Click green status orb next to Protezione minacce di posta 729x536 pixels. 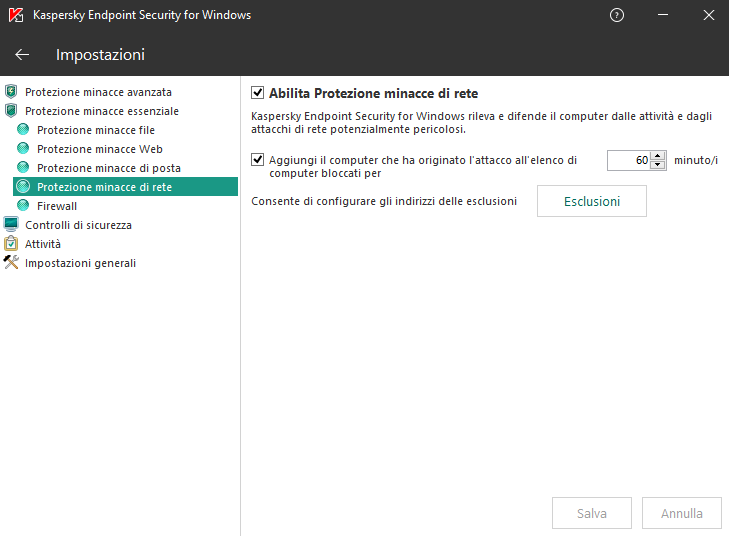pyautogui.click(x=23, y=167)
